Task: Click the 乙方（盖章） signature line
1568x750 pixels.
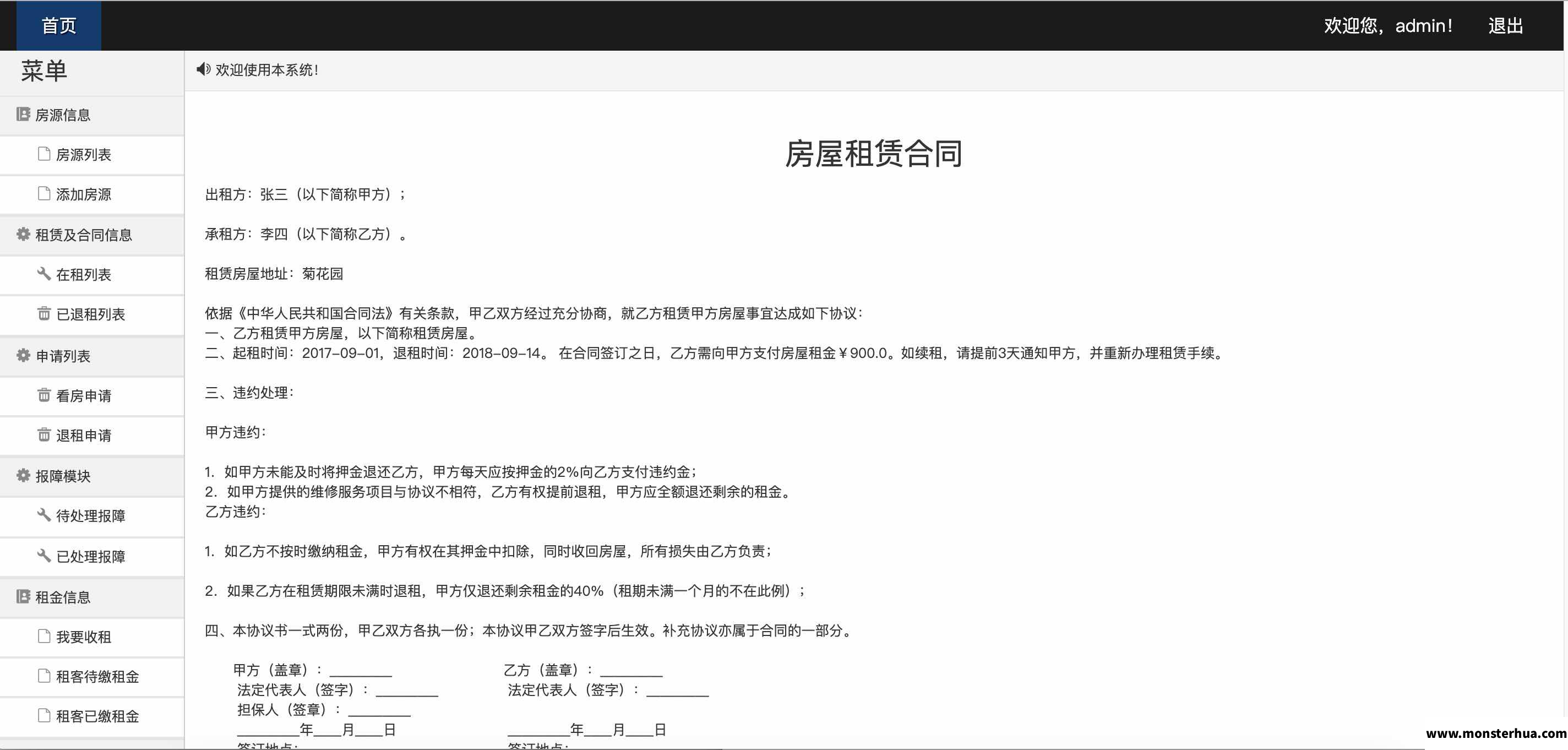Action: [583, 670]
